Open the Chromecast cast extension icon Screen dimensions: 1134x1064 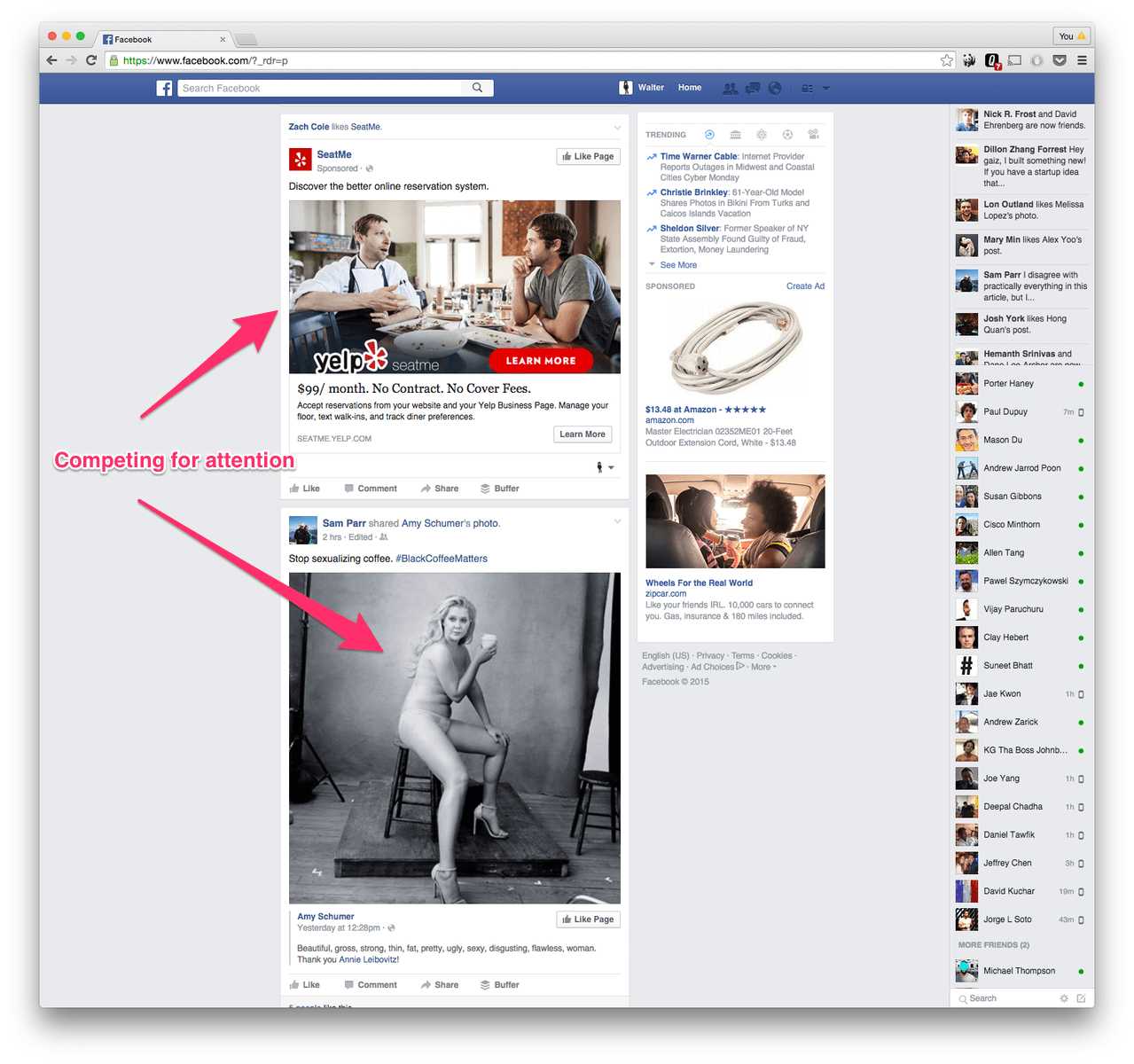click(x=1015, y=60)
